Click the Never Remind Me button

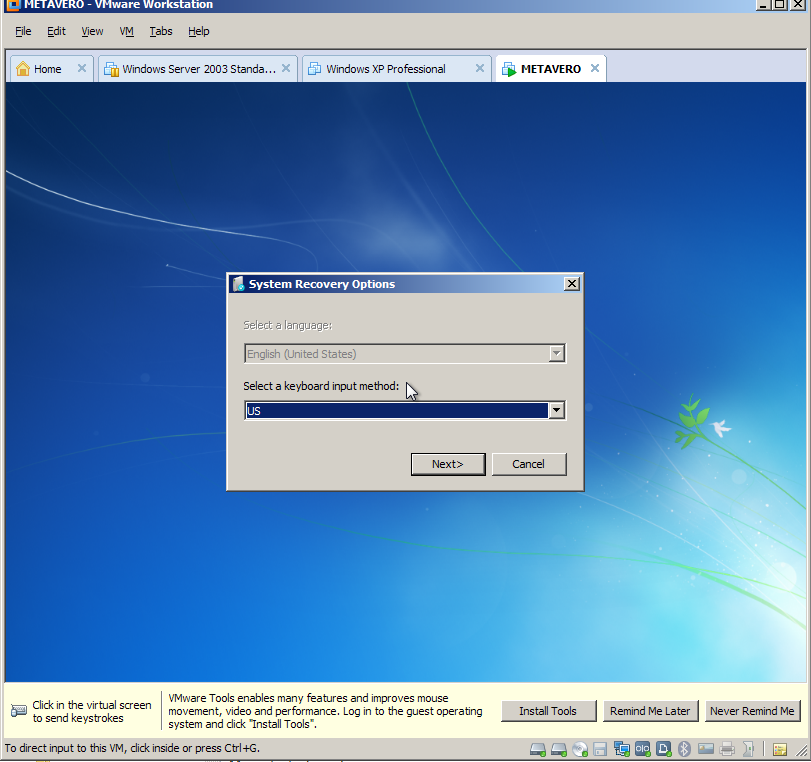click(x=753, y=711)
